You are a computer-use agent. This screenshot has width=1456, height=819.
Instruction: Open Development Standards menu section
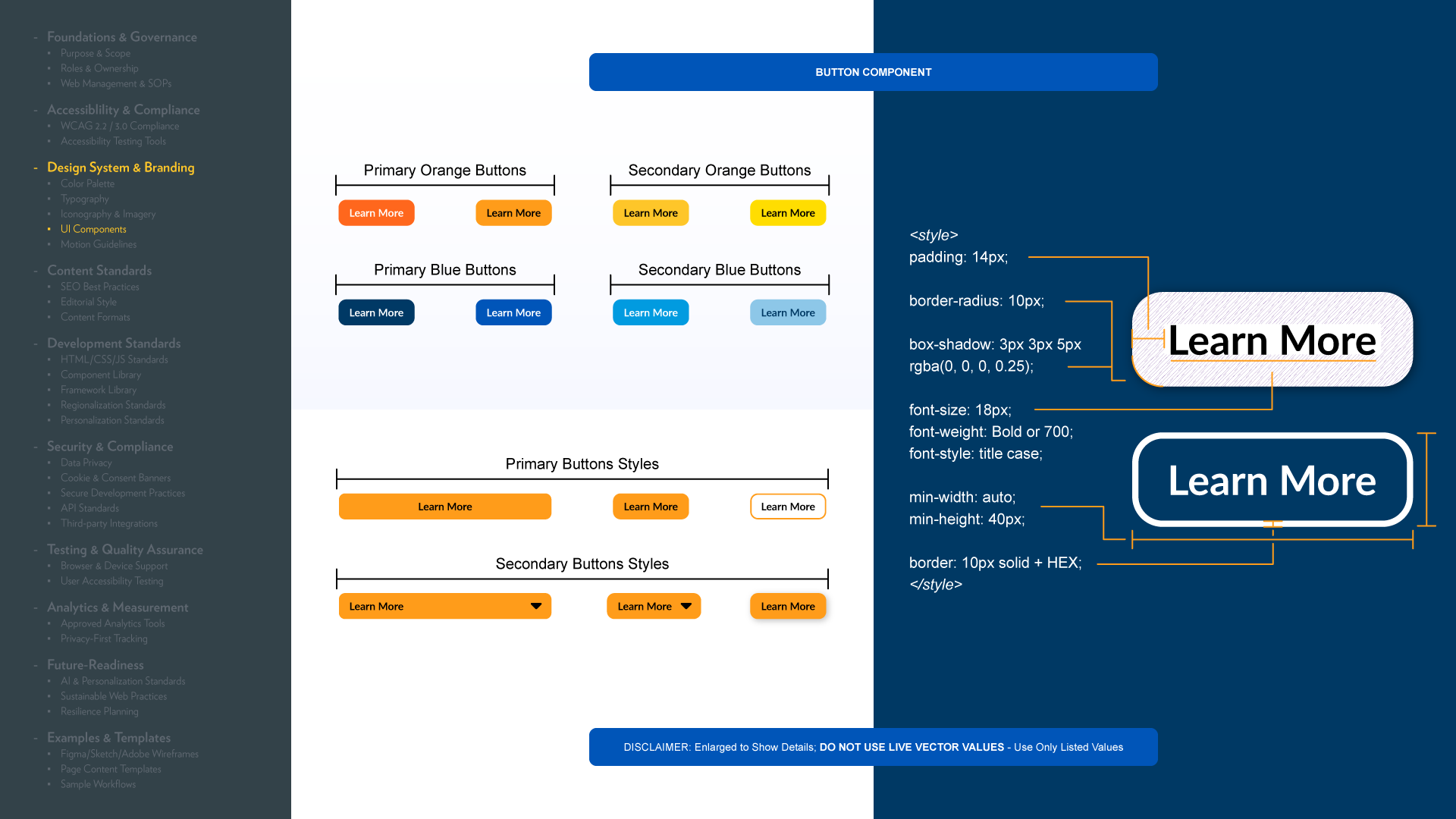pyautogui.click(x=114, y=344)
